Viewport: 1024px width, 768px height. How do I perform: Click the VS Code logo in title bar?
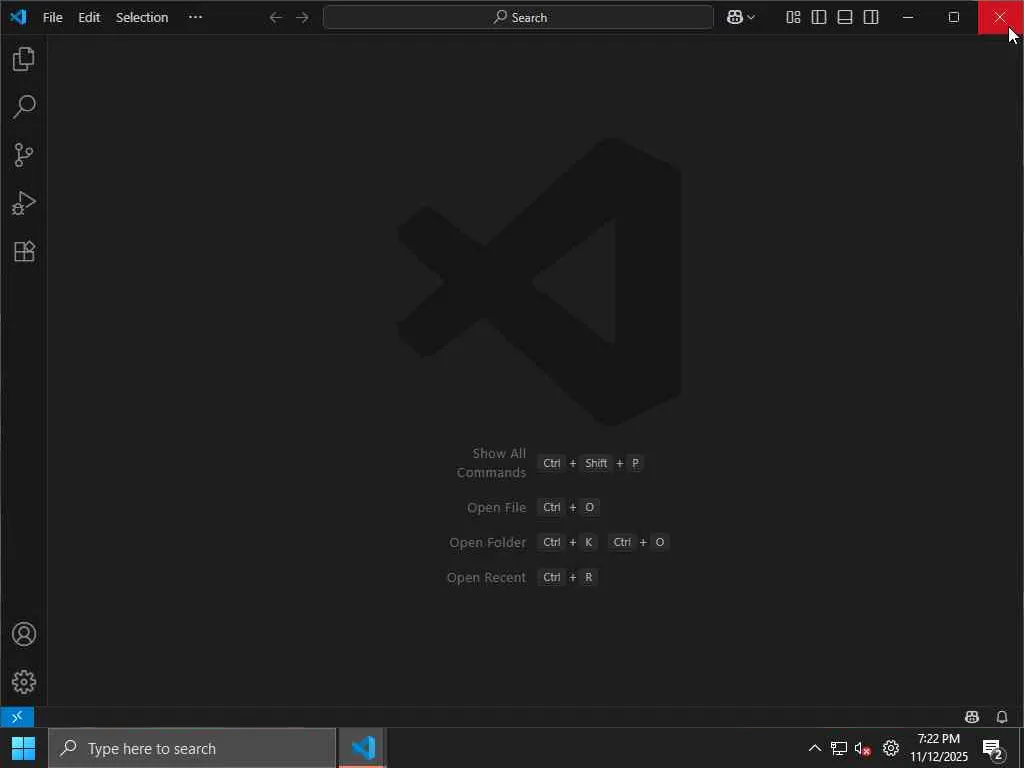tap(18, 17)
